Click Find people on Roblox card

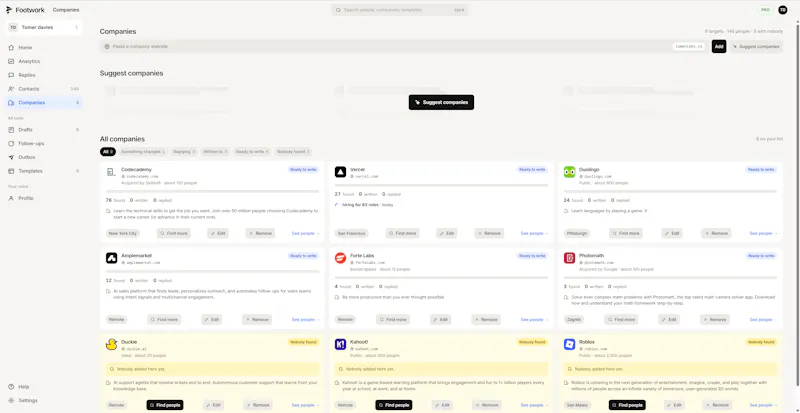[x=627, y=405]
